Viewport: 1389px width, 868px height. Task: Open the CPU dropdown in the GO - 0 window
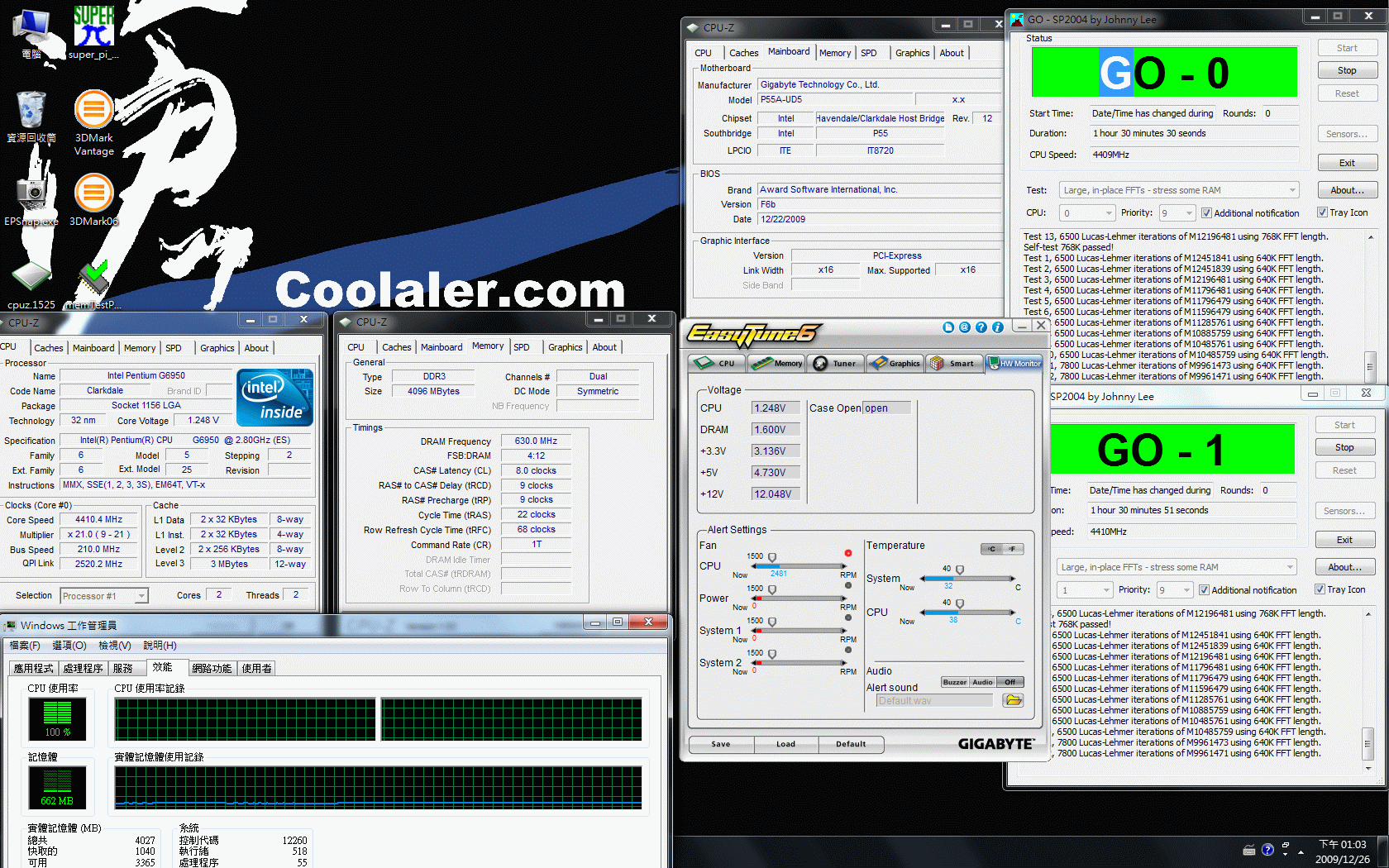click(x=1087, y=213)
